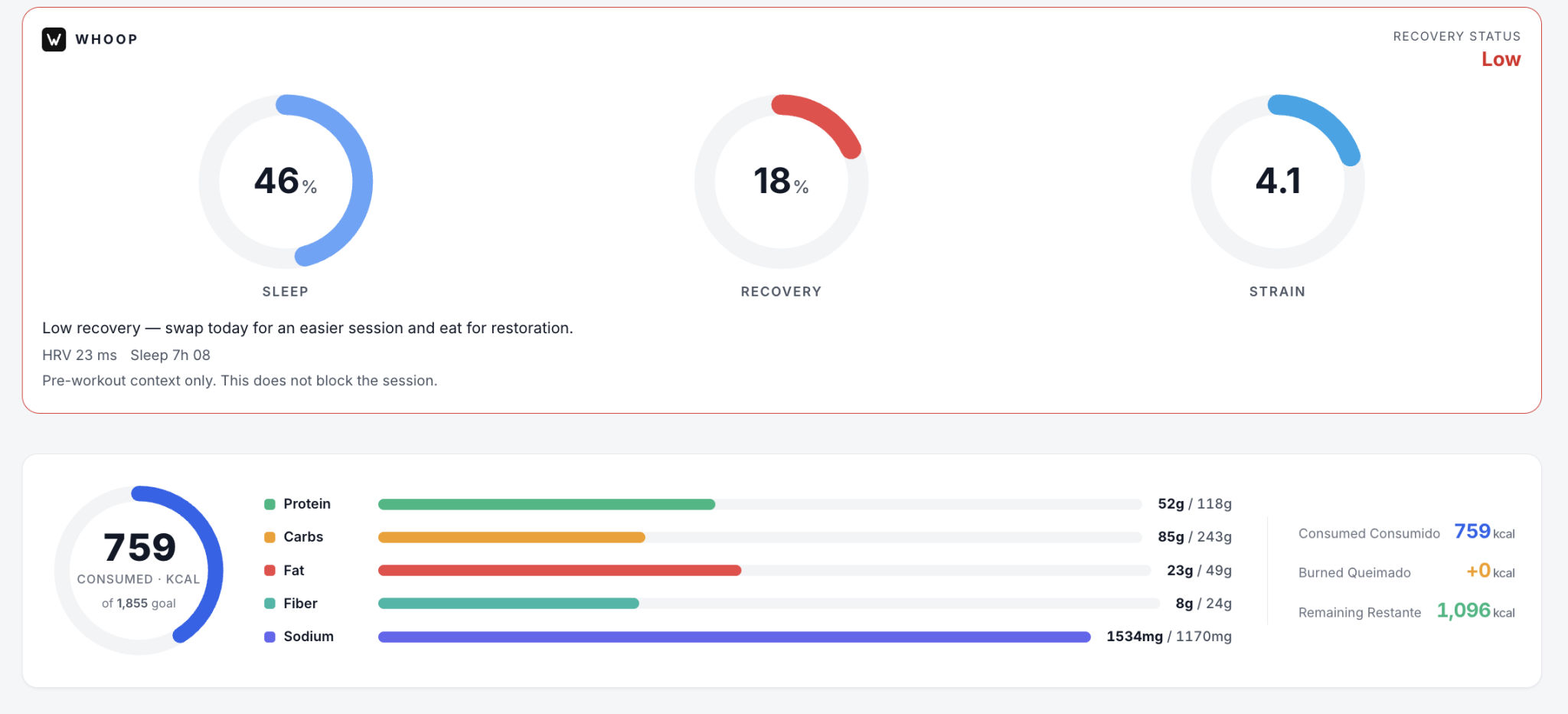The width and height of the screenshot is (1568, 714).
Task: Click the green 1,096 kcal remaining value
Action: 1475,611
